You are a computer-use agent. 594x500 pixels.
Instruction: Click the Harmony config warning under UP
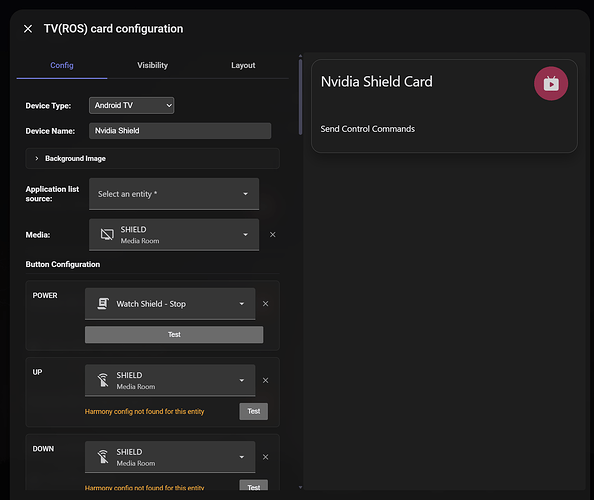[x=144, y=412]
